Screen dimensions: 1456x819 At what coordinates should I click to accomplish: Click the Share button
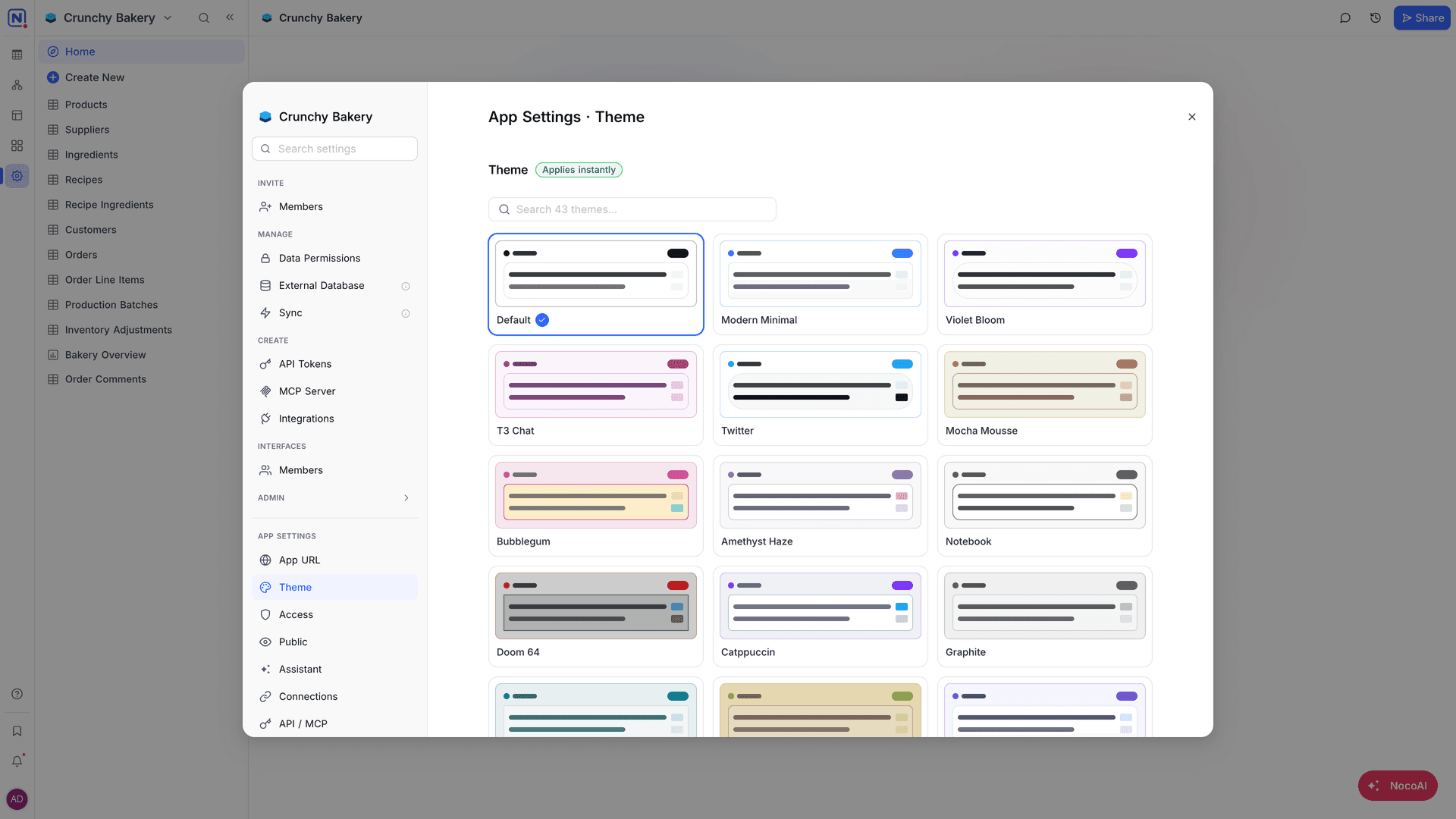pos(1422,17)
